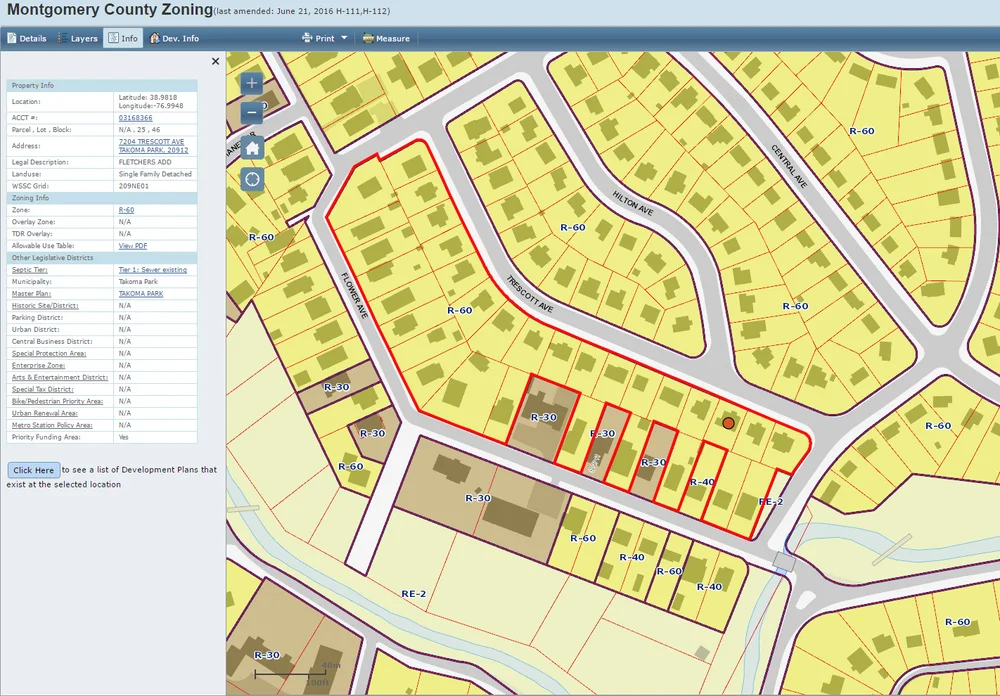This screenshot has width=1000, height=696.
Task: Open the Measure tool
Action: (x=386, y=38)
